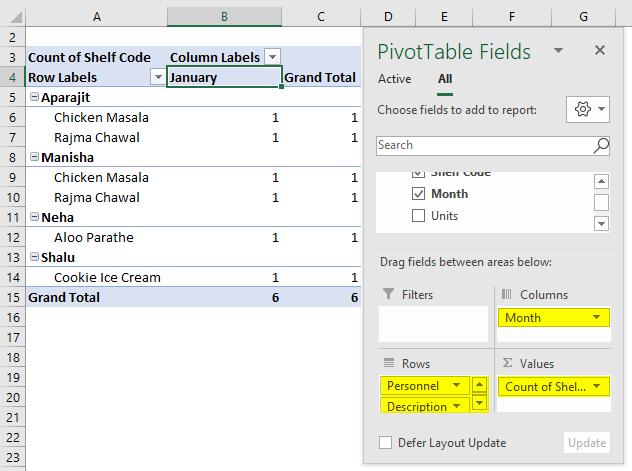Open the Personnel field dropdown in Rows

coord(457,385)
